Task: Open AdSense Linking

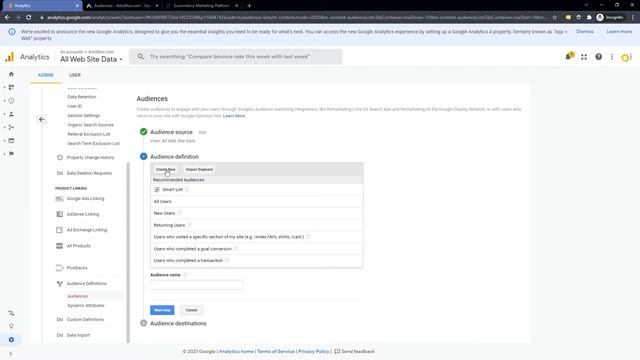Action: click(x=83, y=214)
